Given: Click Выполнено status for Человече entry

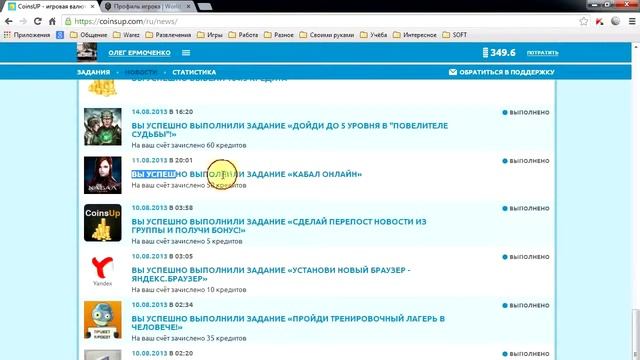Looking at the screenshot, I should pyautogui.click(x=526, y=305).
